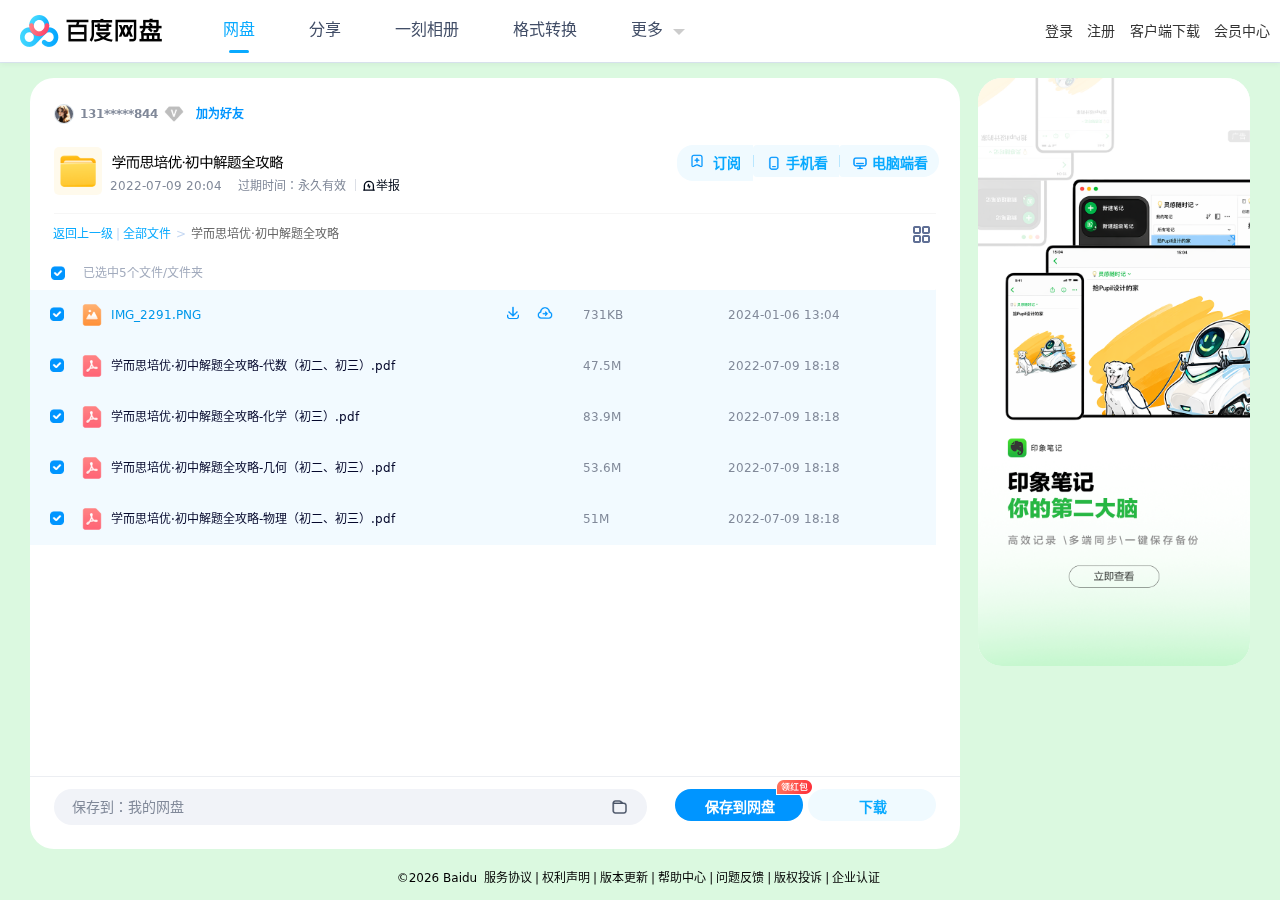
Task: Click 加为好友 to add friend
Action: [220, 114]
